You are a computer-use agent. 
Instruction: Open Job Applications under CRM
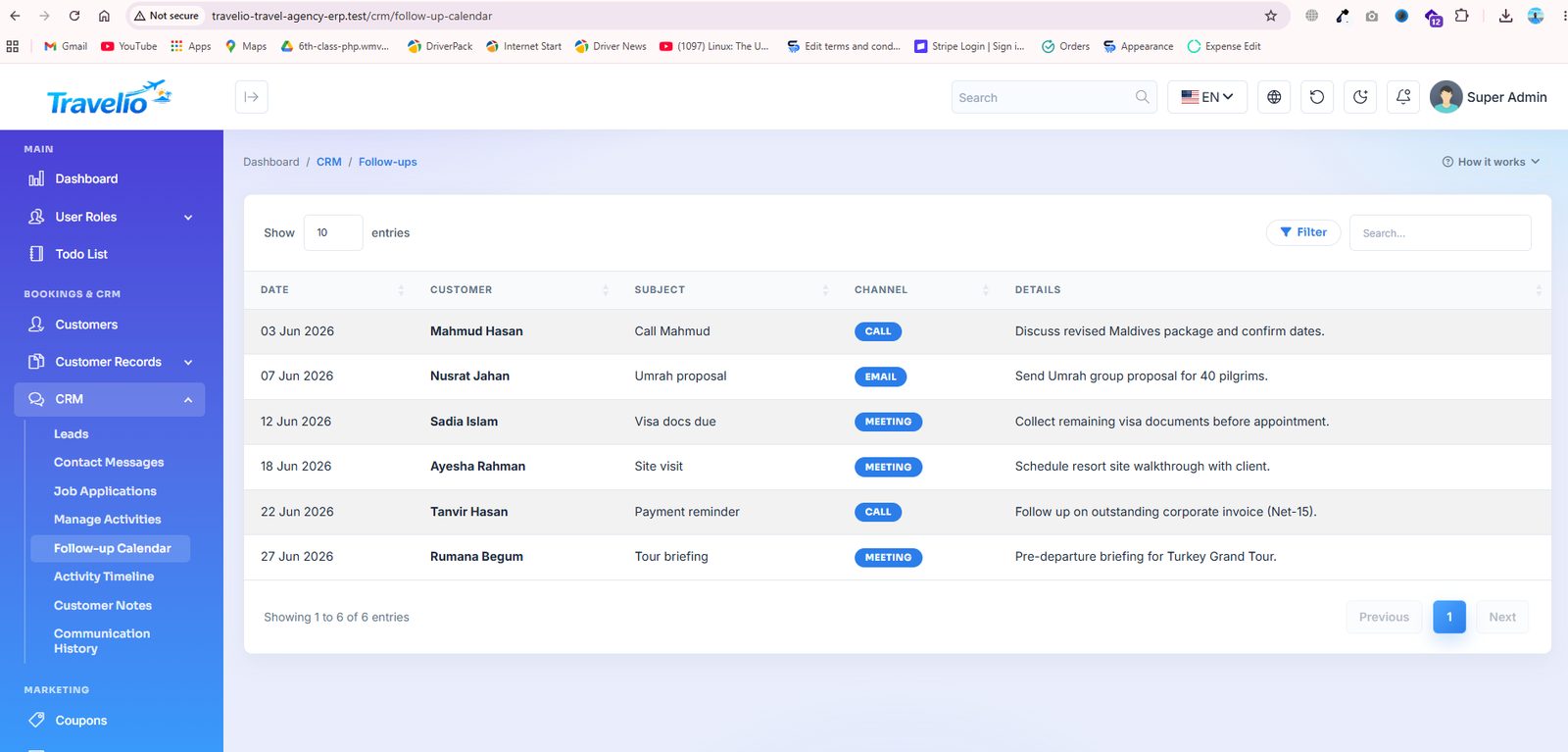pyautogui.click(x=105, y=491)
